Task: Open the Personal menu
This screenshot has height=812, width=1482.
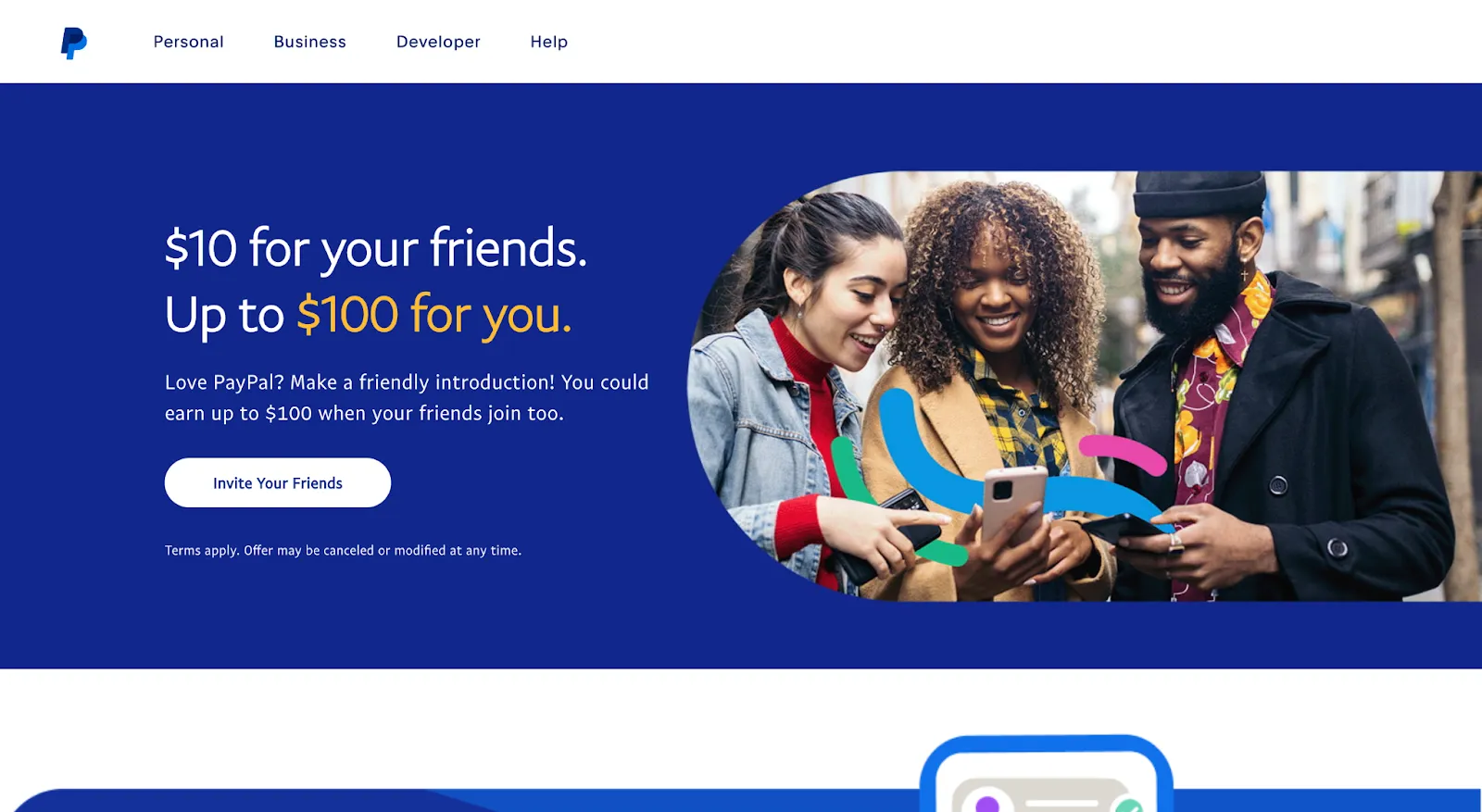Action: (x=188, y=42)
